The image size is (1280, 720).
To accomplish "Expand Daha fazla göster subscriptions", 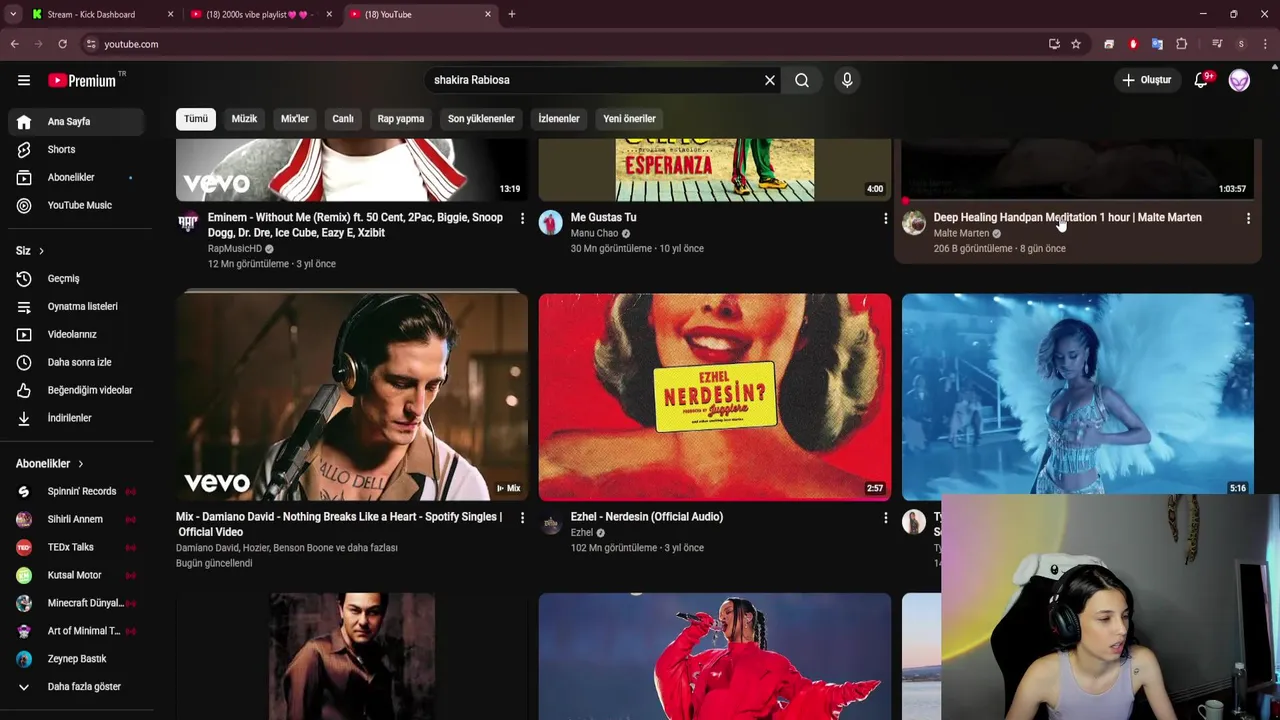I will click(x=76, y=687).
